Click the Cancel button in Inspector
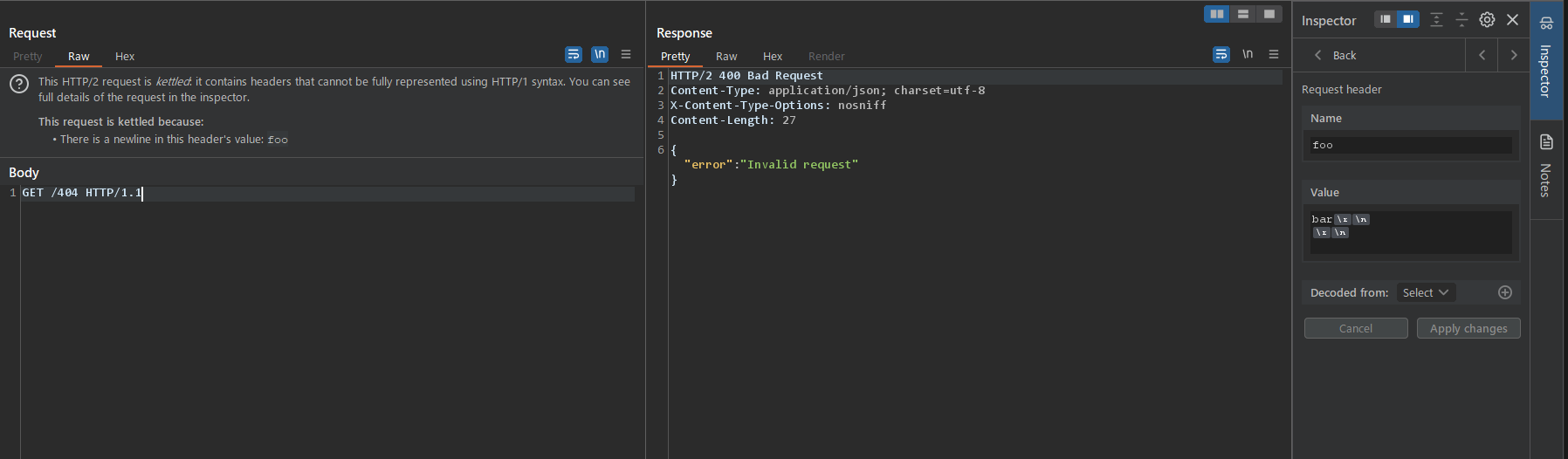Screen dimensions: 1568x459 pos(1356,328)
